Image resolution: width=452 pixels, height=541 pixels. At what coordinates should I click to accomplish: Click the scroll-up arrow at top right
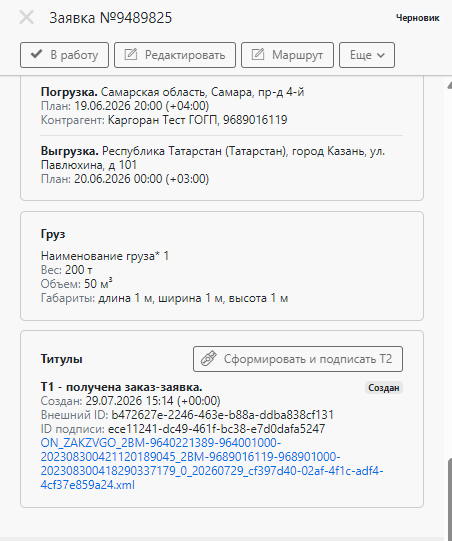point(450,85)
